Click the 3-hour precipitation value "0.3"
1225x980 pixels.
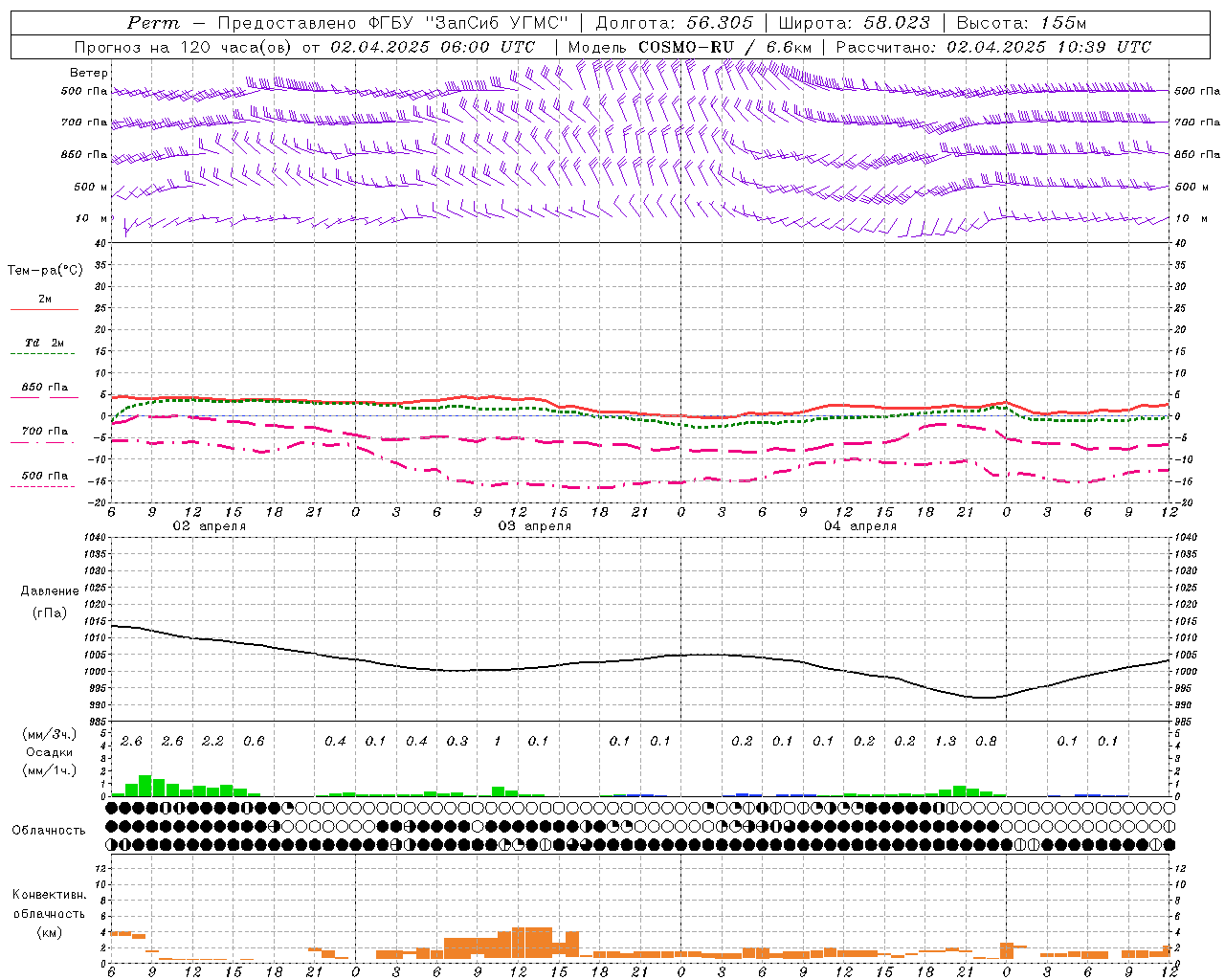coord(457,742)
